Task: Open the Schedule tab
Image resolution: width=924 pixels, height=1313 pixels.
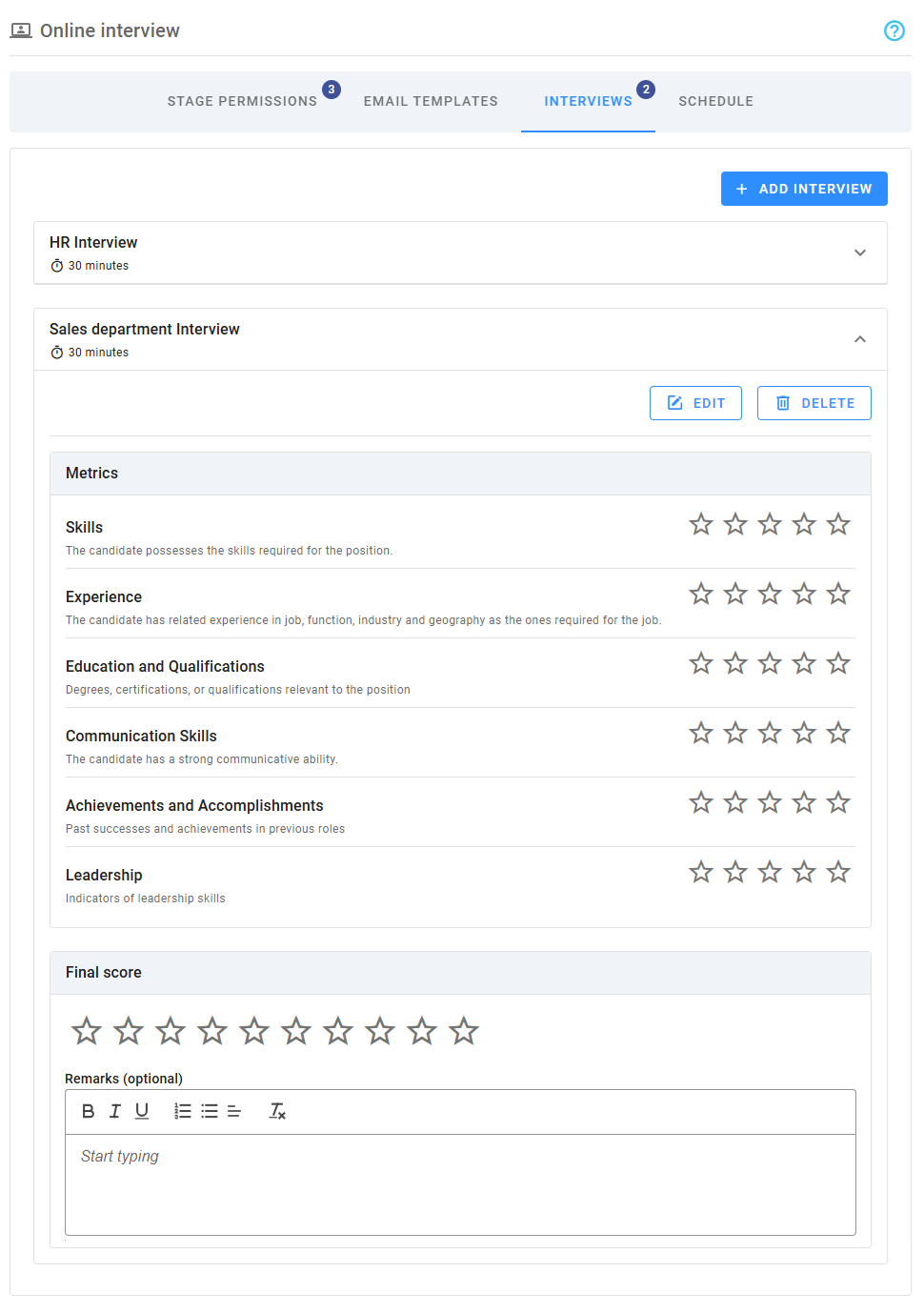Action: click(715, 101)
